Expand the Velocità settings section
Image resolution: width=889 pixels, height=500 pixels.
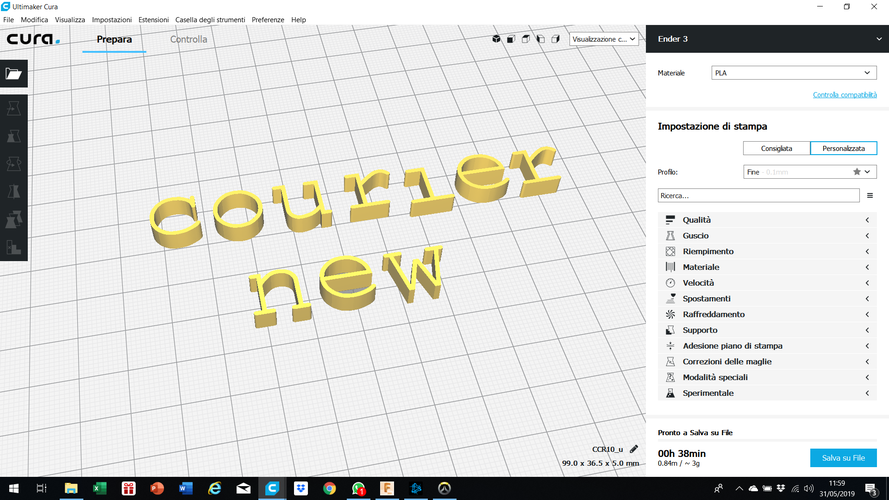point(767,283)
